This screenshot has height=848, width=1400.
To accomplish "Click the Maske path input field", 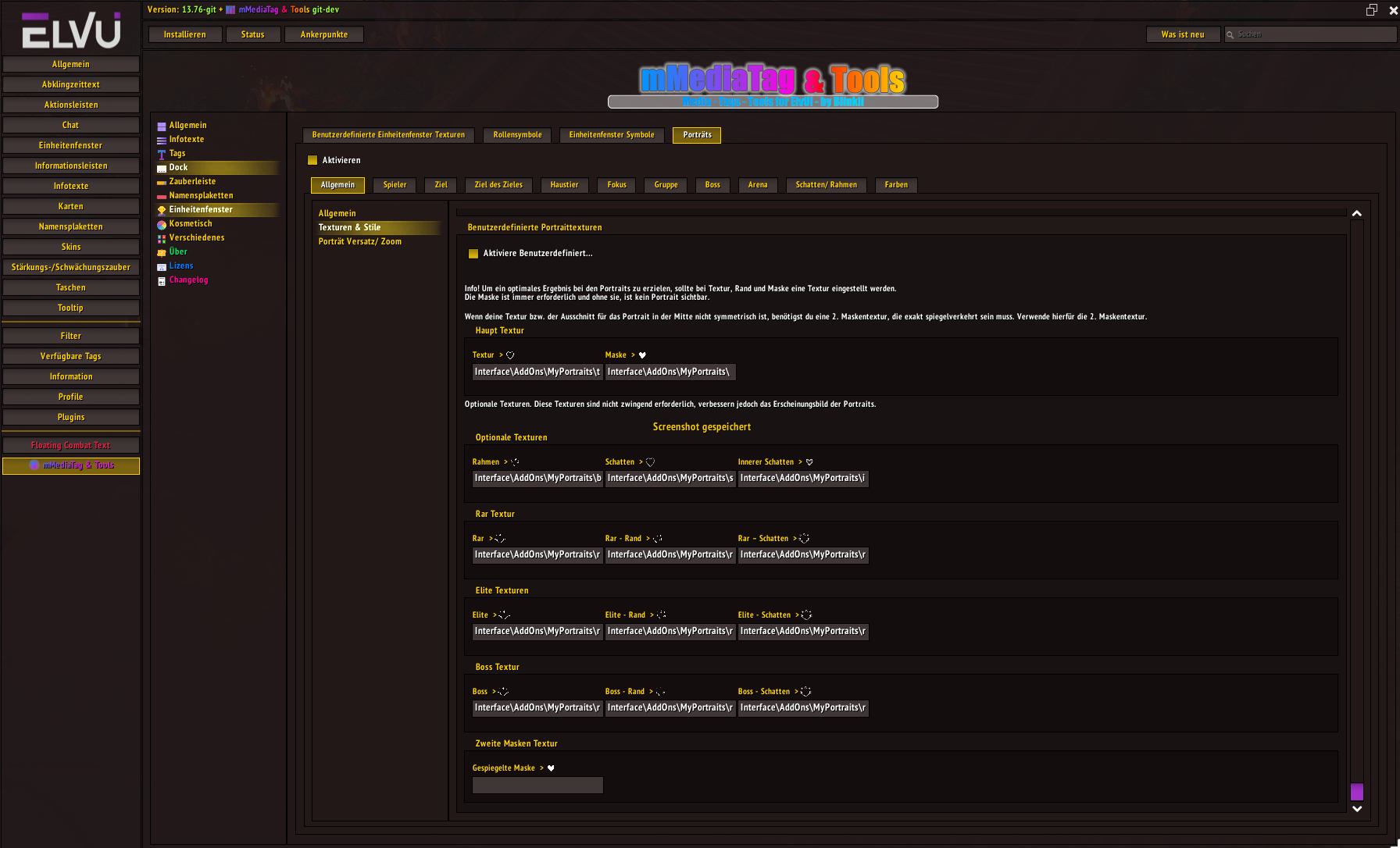I will [670, 372].
